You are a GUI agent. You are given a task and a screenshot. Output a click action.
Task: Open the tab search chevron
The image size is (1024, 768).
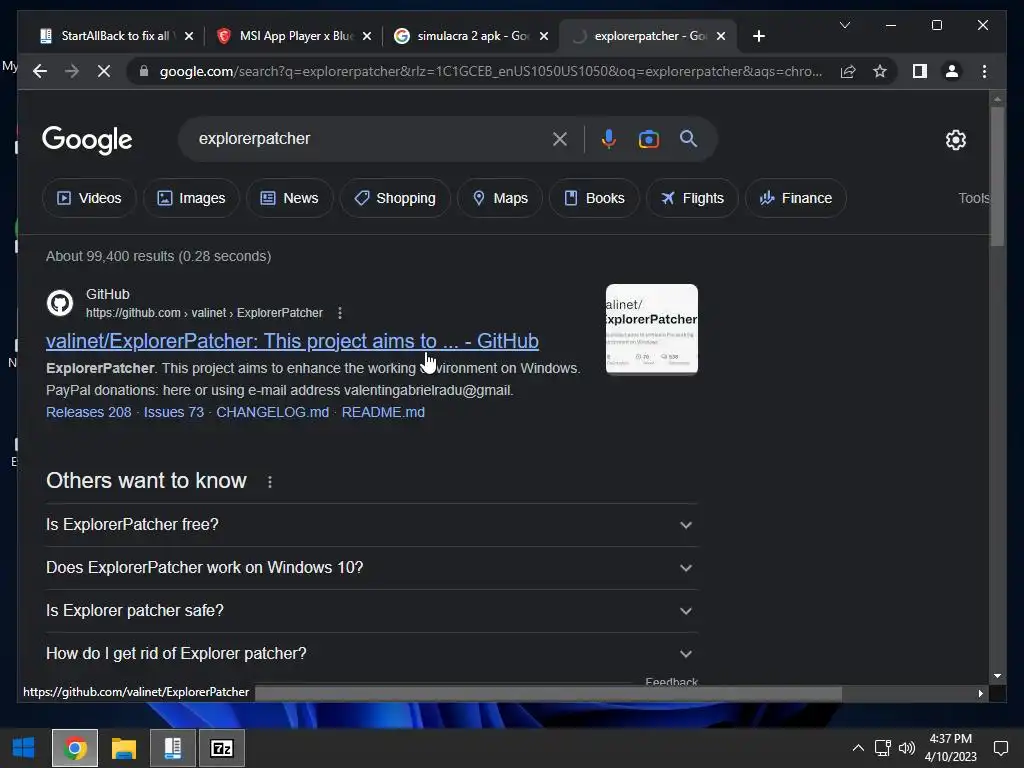point(844,25)
